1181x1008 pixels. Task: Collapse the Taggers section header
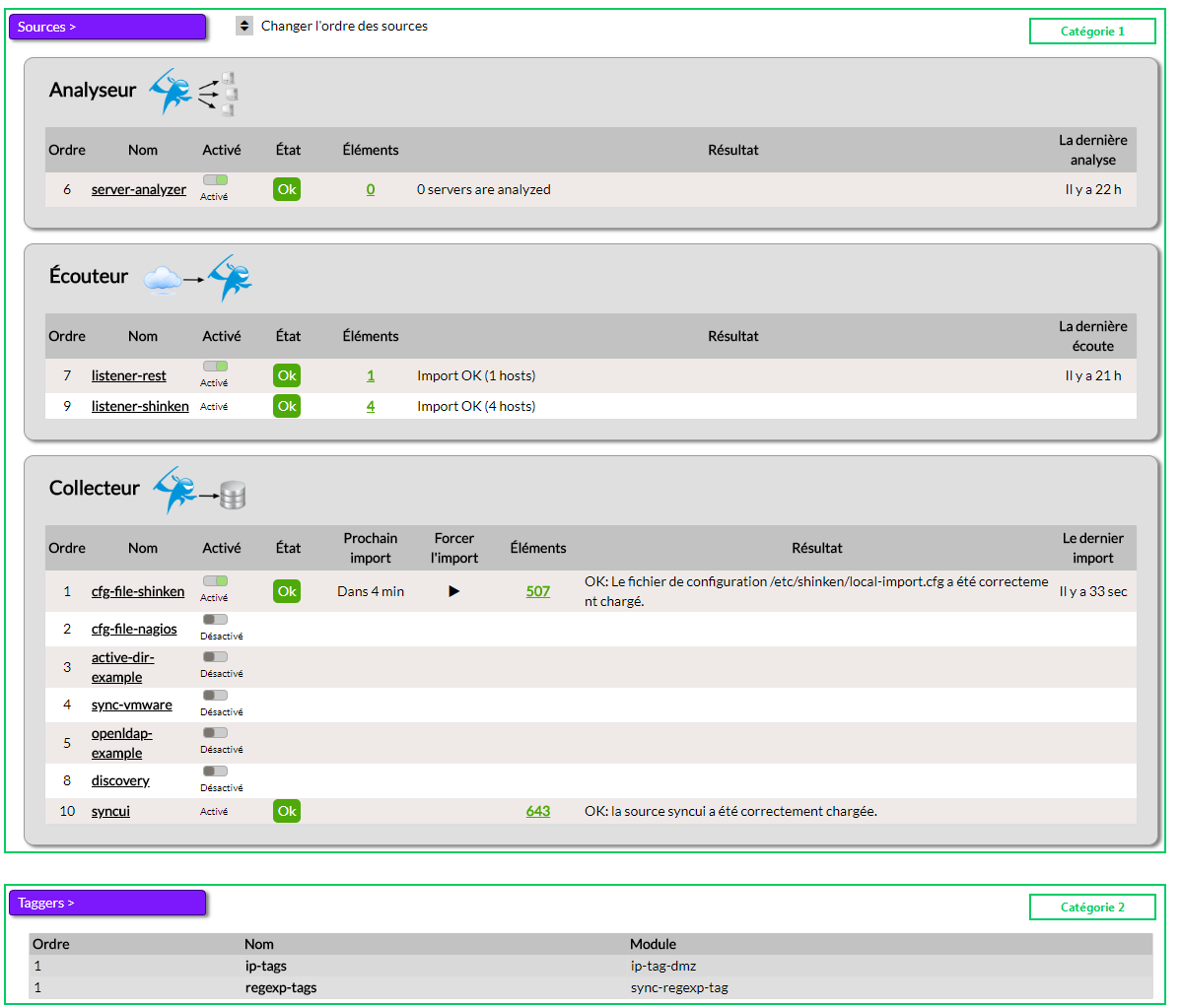(x=107, y=903)
